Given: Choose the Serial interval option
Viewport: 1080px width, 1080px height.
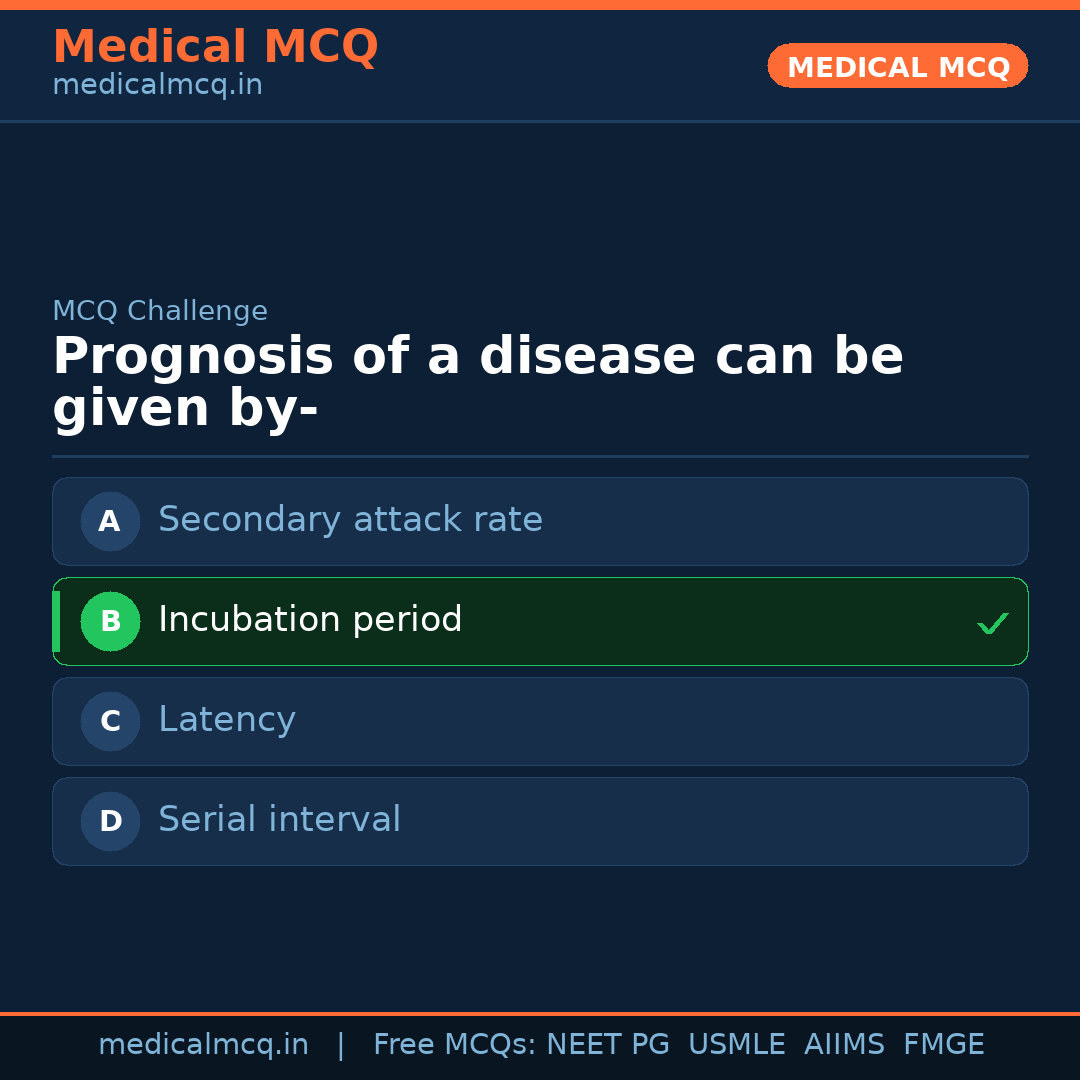Looking at the screenshot, I should point(279,820).
